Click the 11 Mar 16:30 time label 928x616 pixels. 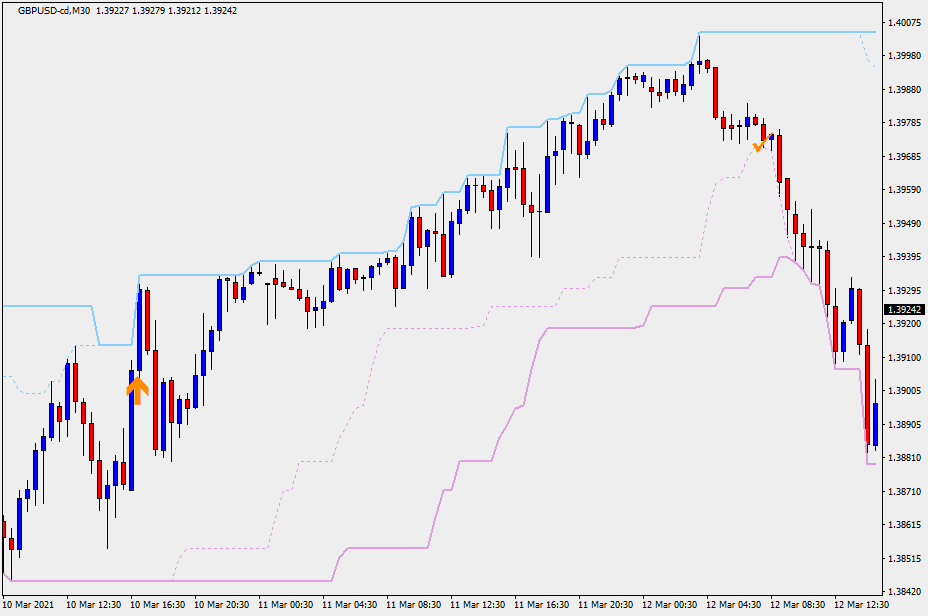[x=543, y=605]
